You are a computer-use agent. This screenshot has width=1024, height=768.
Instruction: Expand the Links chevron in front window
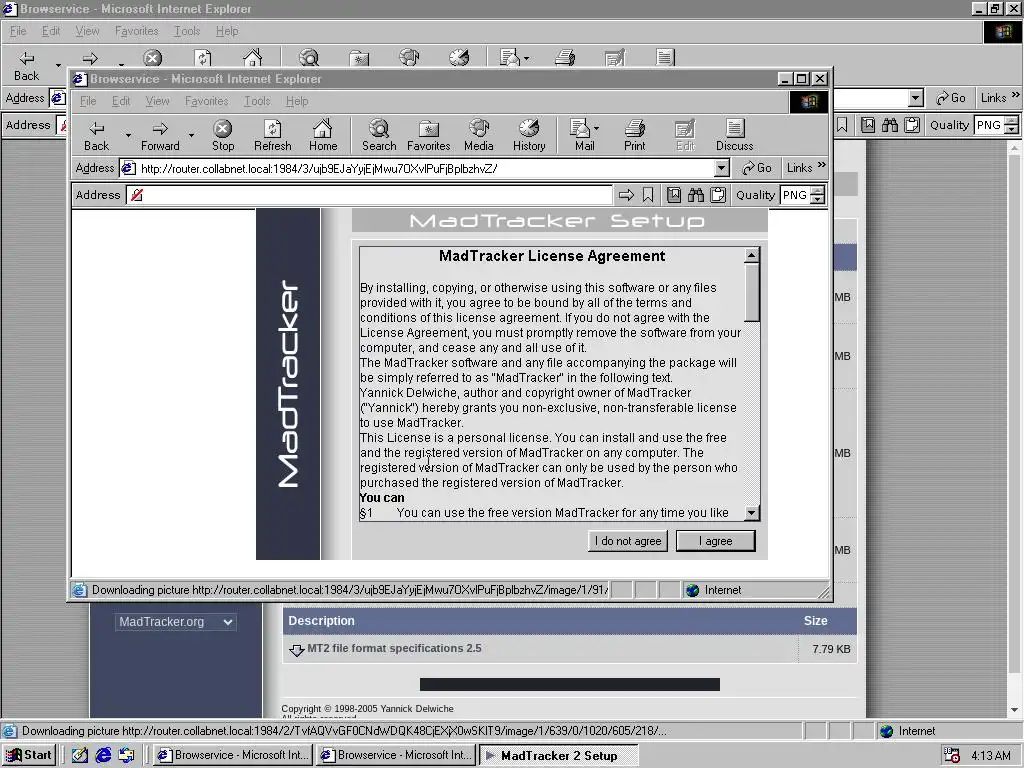(x=822, y=165)
